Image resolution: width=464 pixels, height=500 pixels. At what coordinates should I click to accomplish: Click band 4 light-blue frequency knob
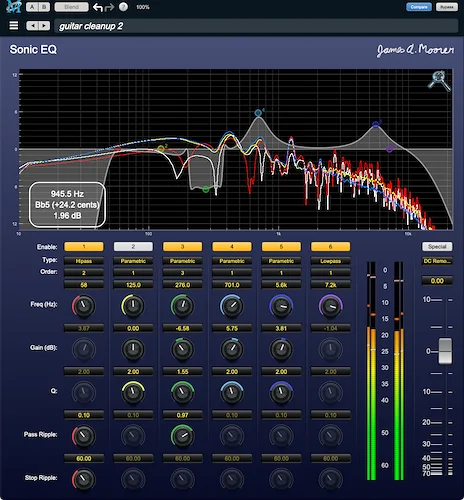[x=232, y=306]
